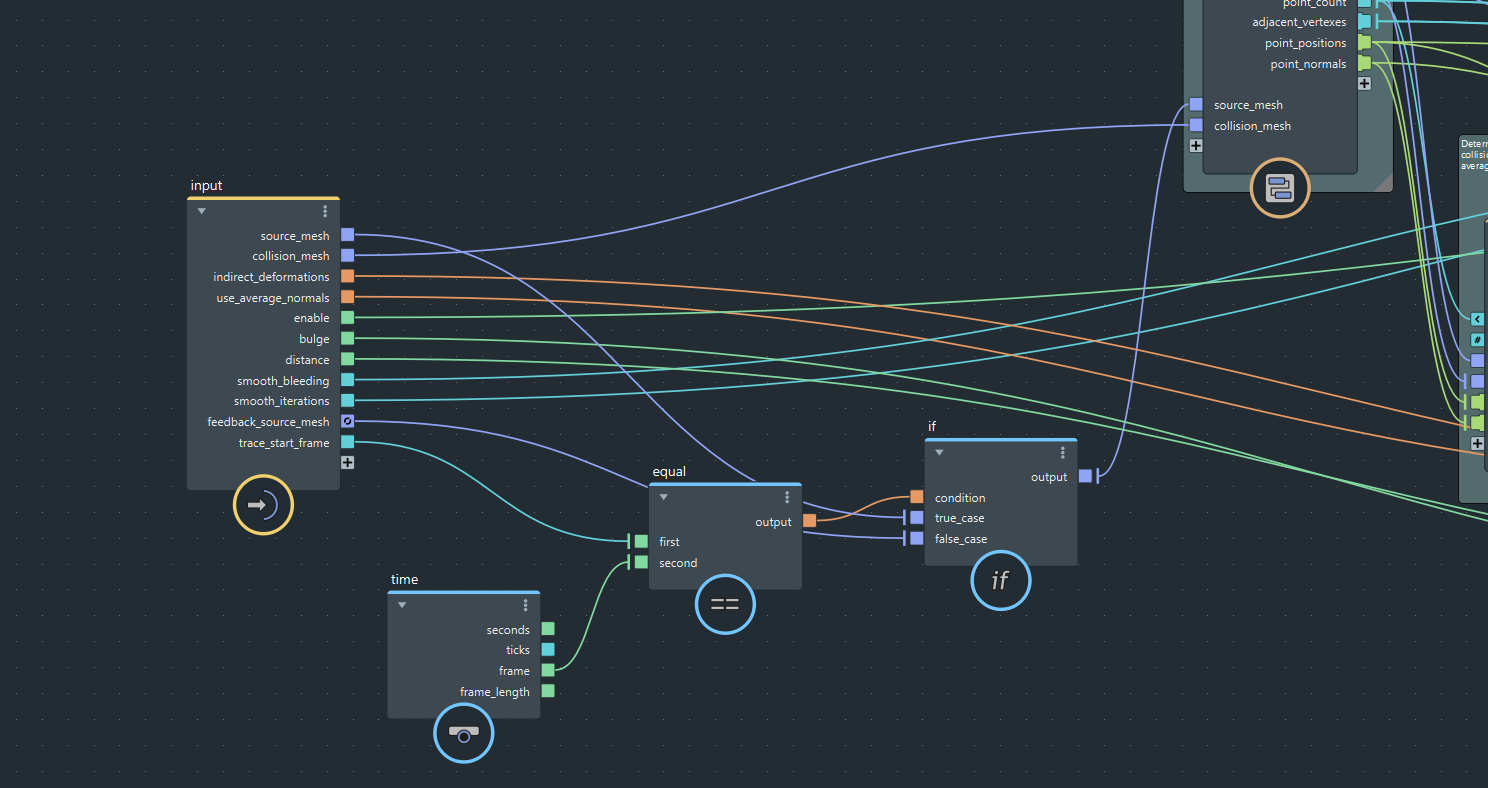Click the "if" circle badge under the if node
The height and width of the screenshot is (788, 1488).
tap(1001, 580)
